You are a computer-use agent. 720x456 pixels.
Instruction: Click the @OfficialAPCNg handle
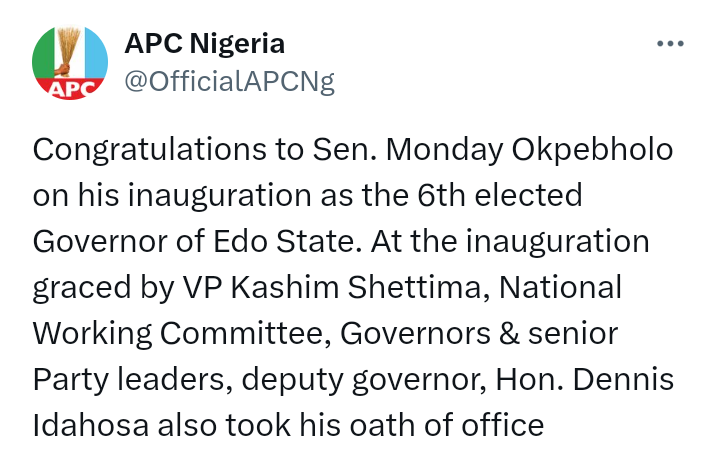(228, 82)
